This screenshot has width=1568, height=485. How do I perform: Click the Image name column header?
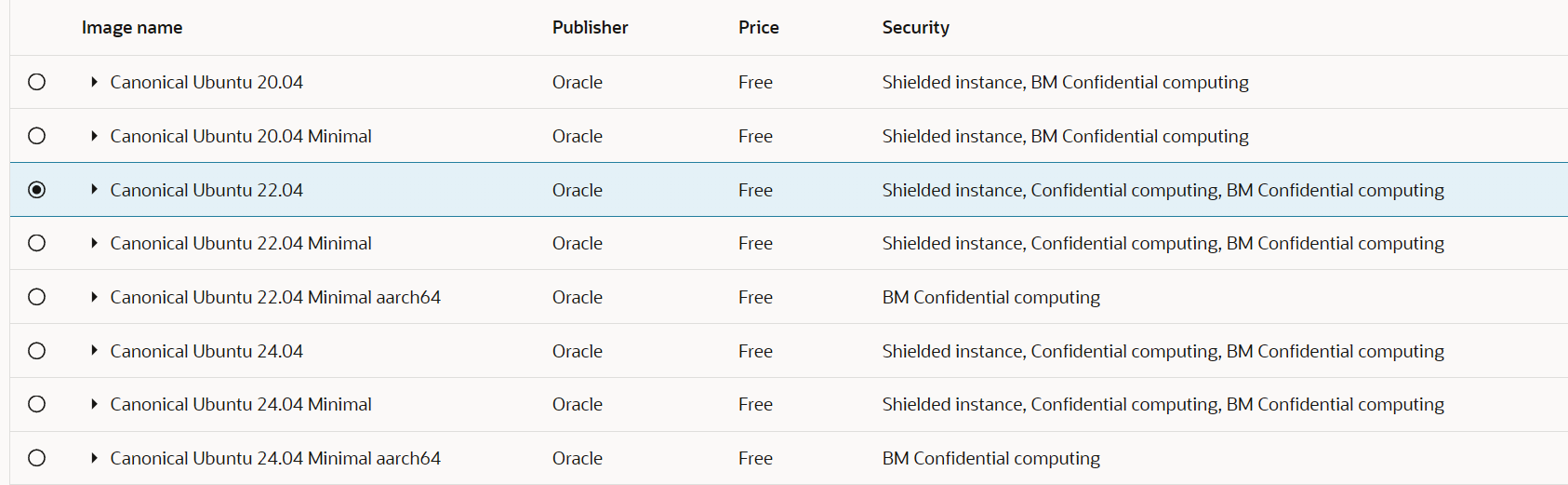tap(132, 28)
